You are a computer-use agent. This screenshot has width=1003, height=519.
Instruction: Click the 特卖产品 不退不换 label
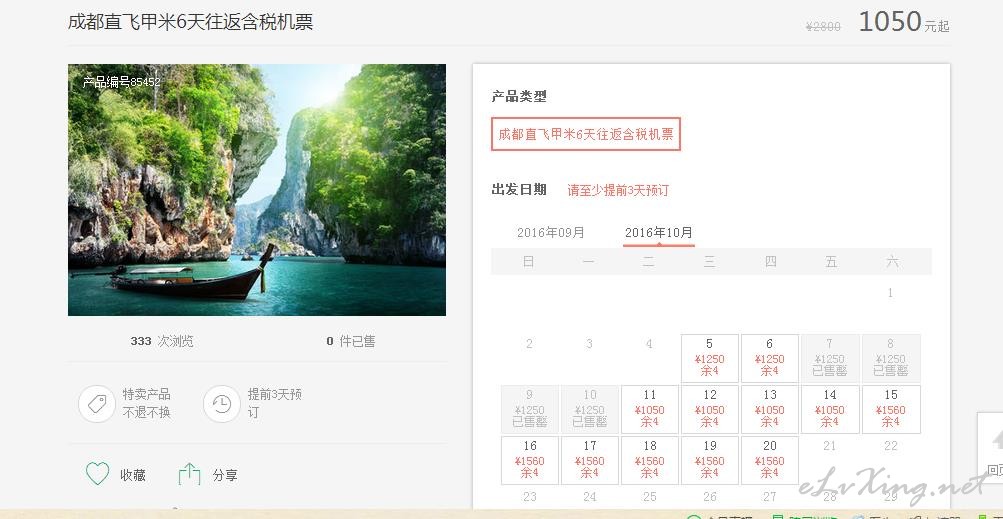[x=146, y=403]
